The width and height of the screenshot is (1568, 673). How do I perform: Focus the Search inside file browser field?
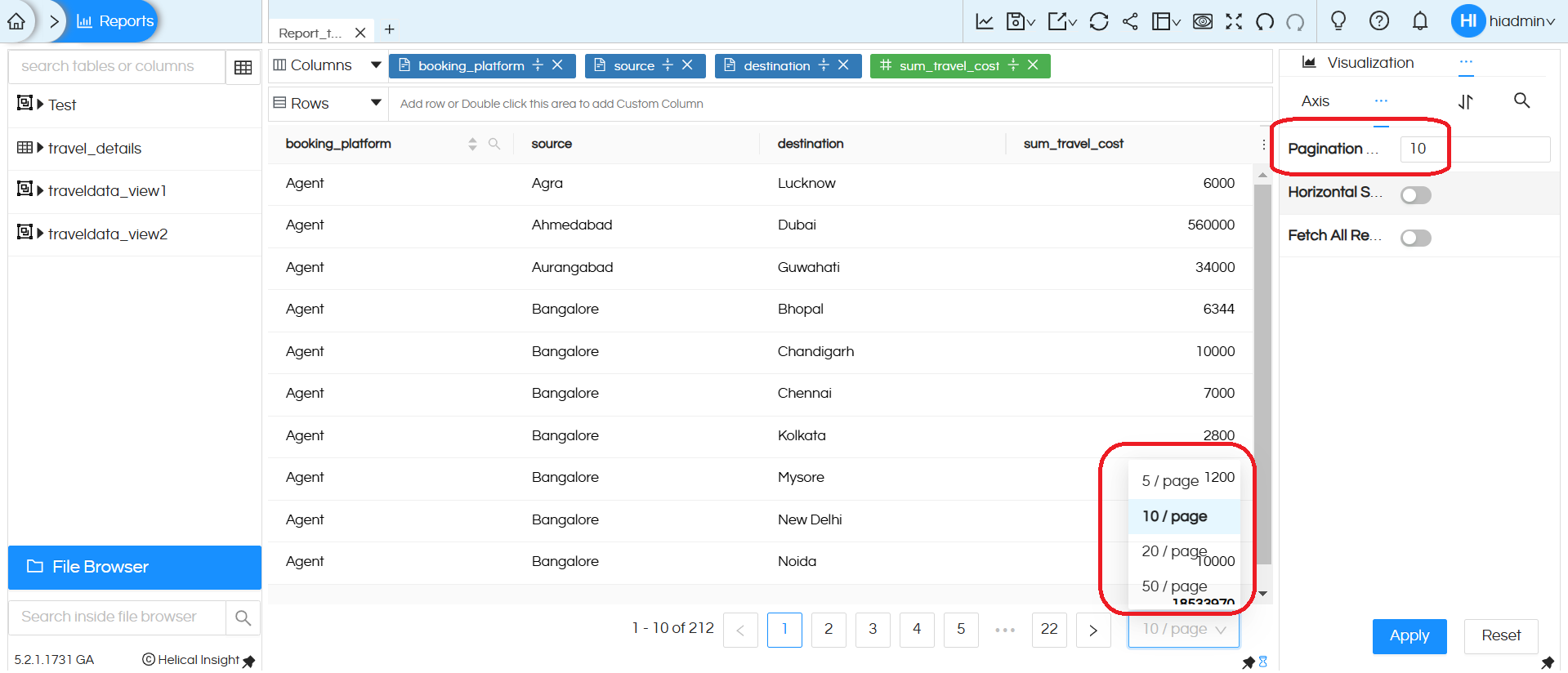[117, 617]
